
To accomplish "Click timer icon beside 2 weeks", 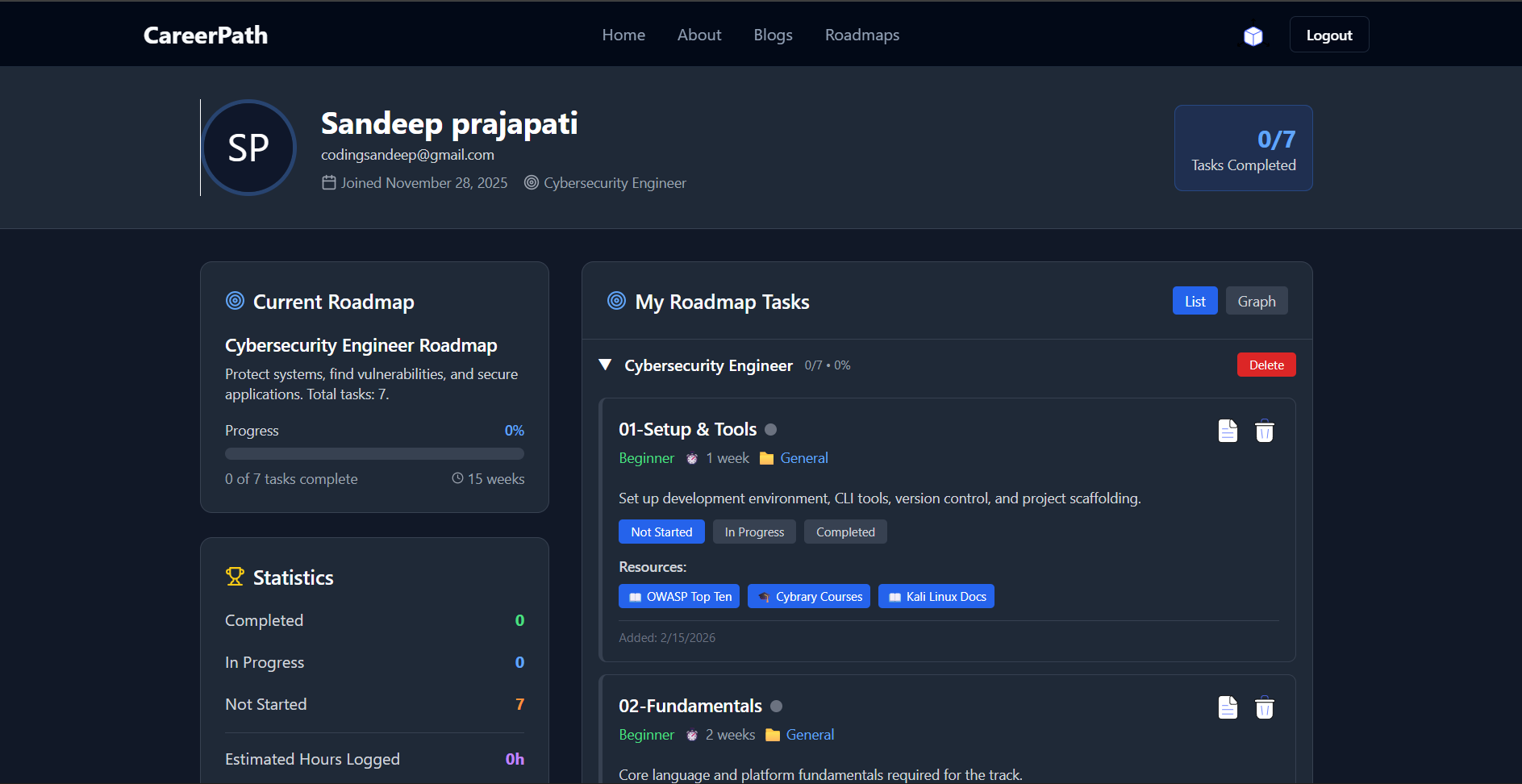I will click(692, 735).
